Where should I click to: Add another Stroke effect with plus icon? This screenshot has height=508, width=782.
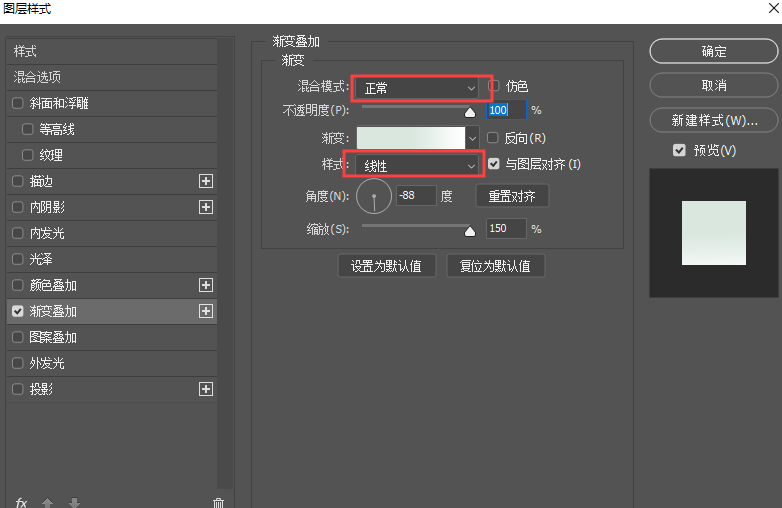point(206,181)
